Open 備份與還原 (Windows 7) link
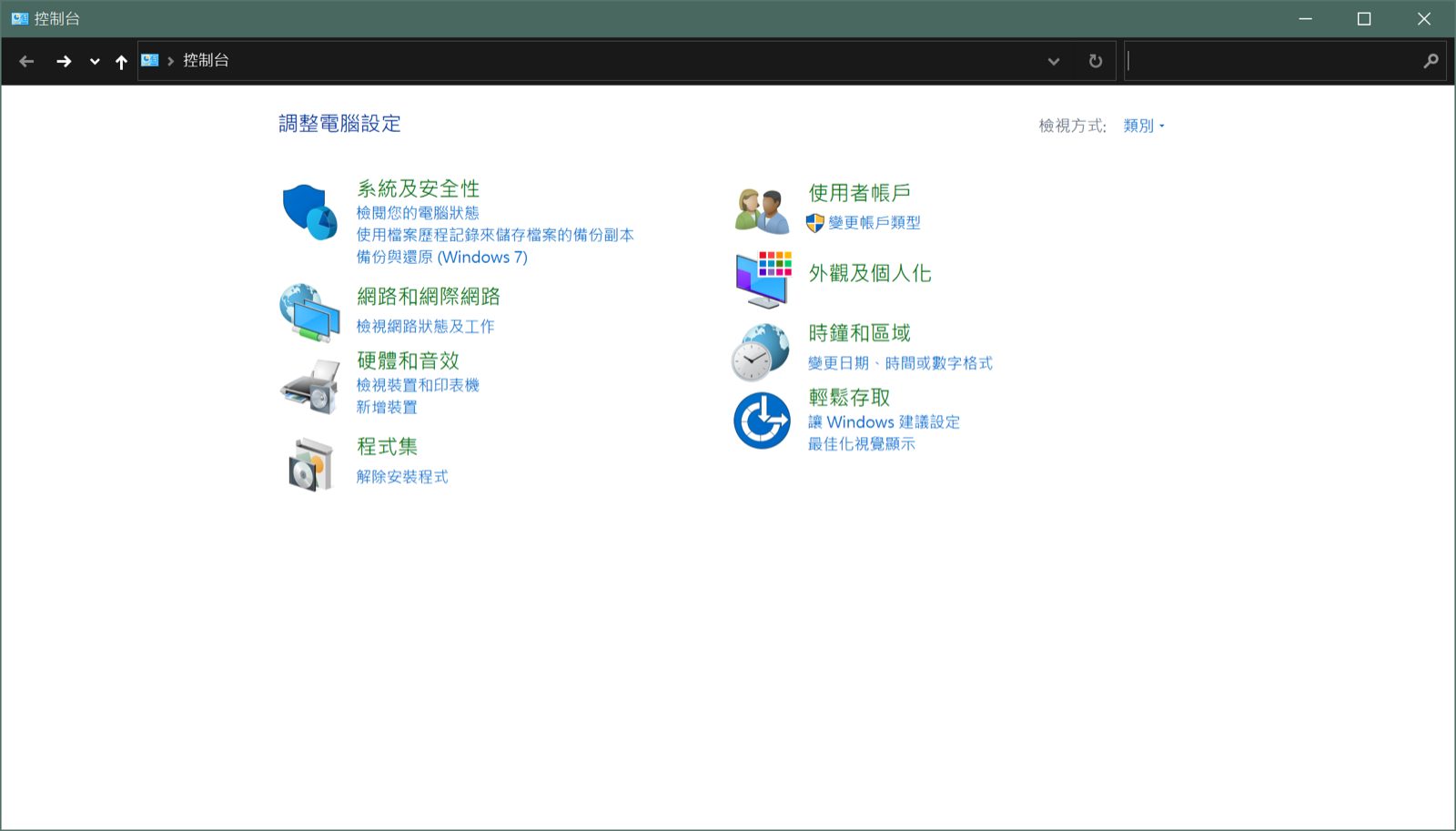 tap(442, 257)
